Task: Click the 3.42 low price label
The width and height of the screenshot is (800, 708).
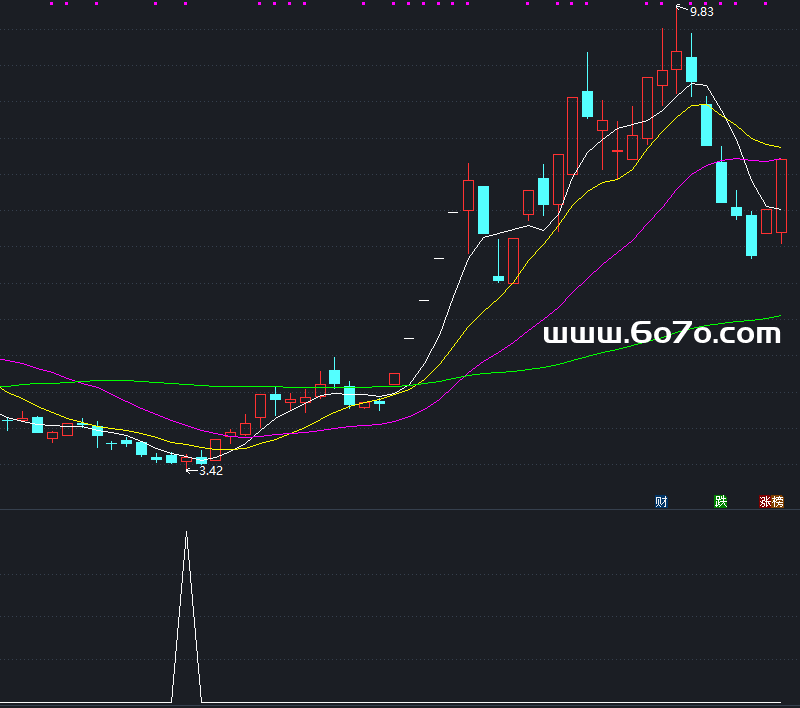Action: (210, 470)
